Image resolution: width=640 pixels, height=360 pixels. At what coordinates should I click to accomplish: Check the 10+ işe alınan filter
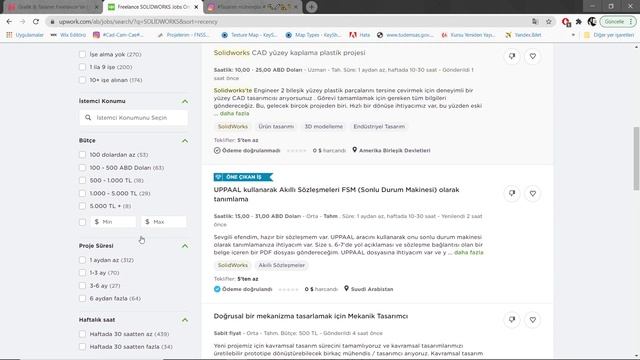tap(82, 80)
